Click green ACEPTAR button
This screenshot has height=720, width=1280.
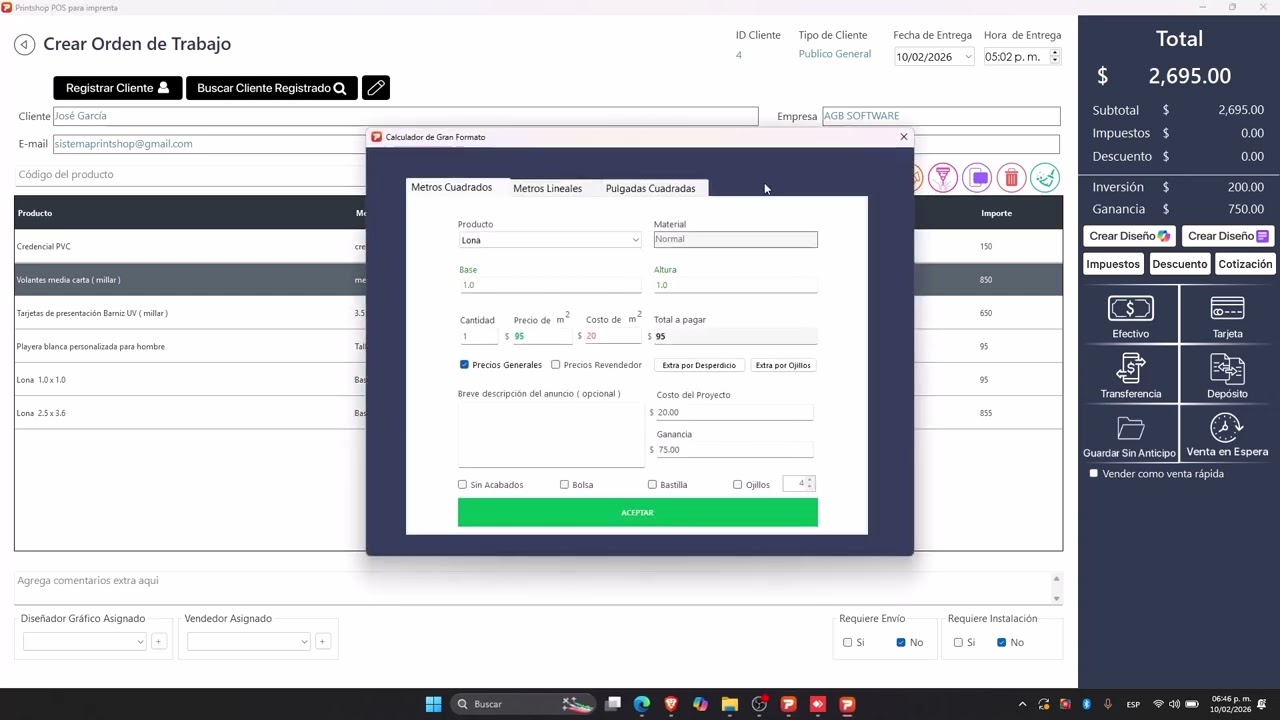pyautogui.click(x=638, y=513)
